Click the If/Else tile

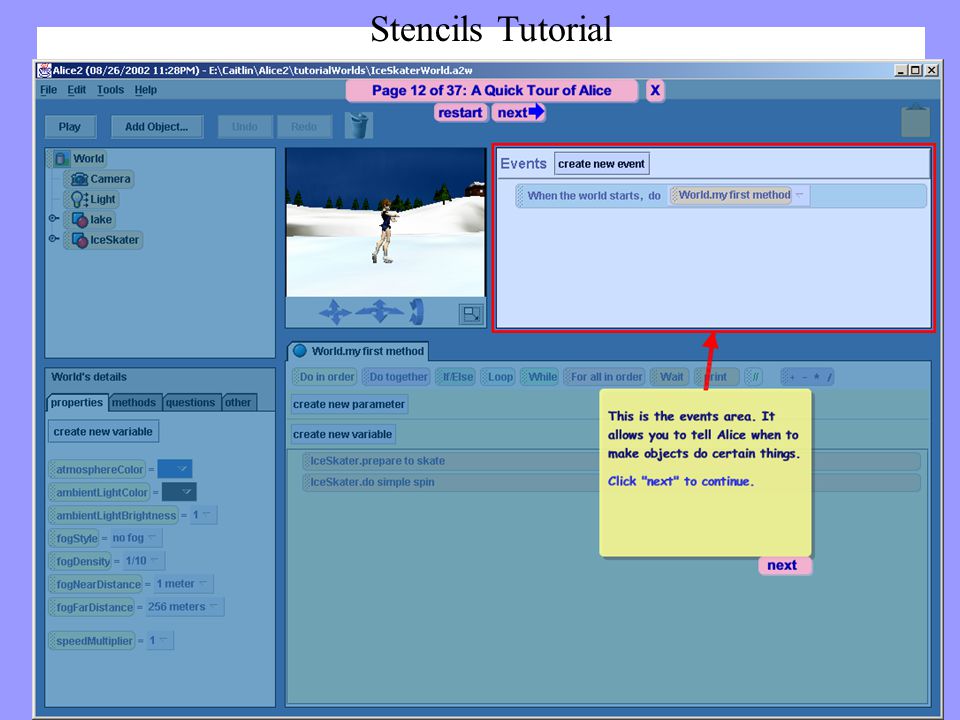pos(455,377)
